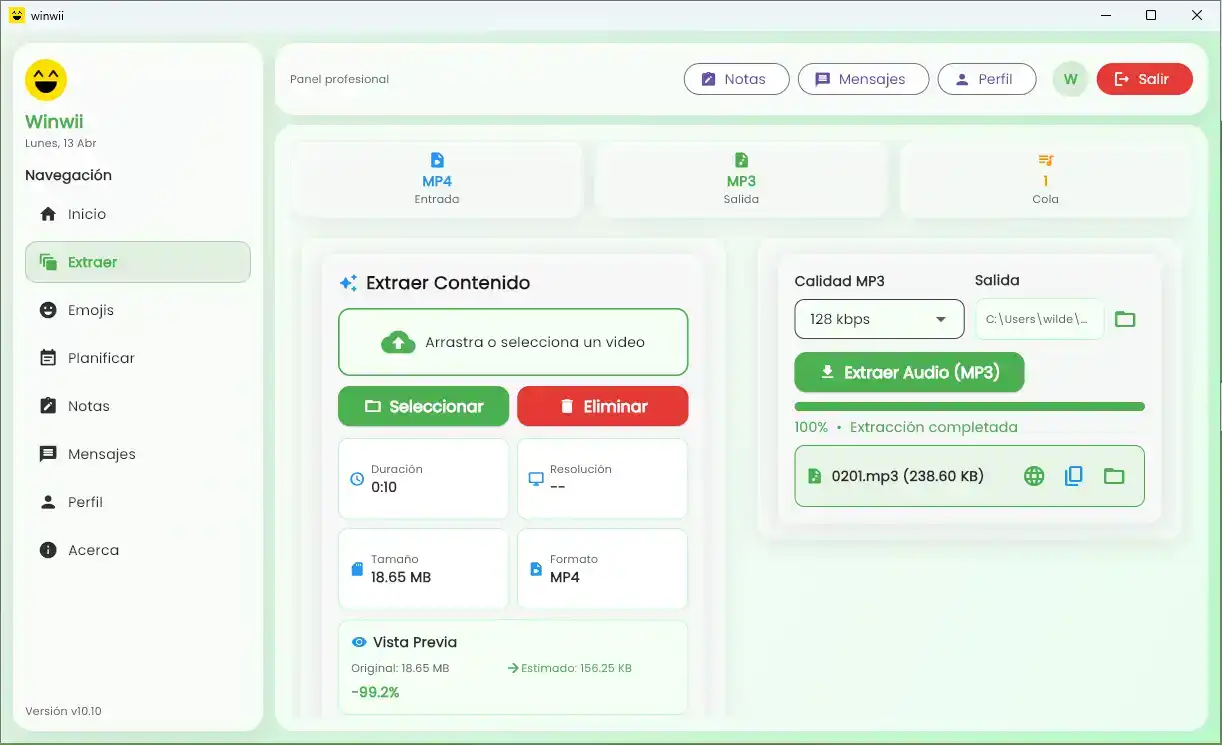Click the 0:10 duration value
The height and width of the screenshot is (745, 1222).
pyautogui.click(x=384, y=487)
